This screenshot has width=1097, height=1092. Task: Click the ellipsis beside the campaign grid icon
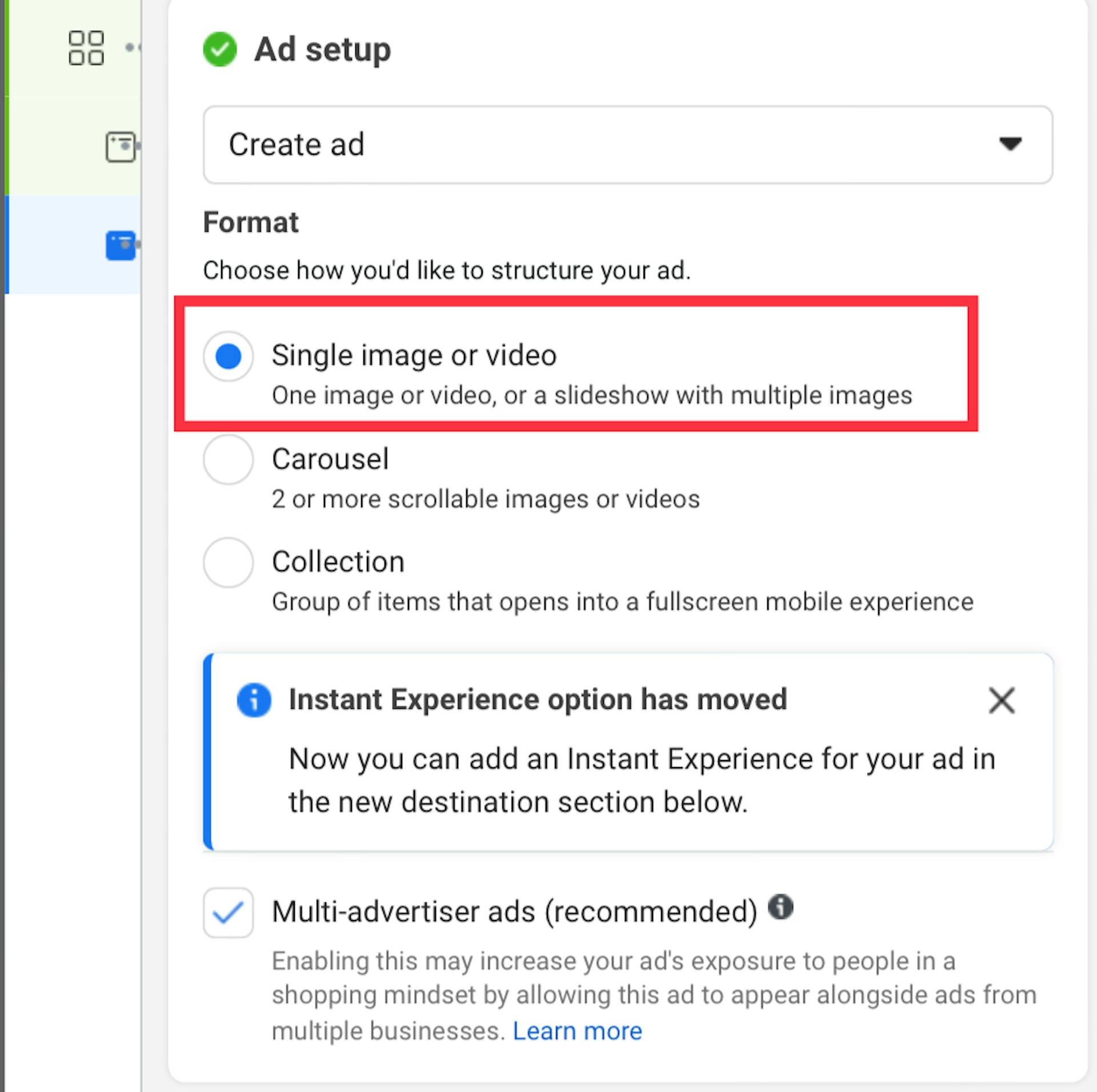click(133, 48)
